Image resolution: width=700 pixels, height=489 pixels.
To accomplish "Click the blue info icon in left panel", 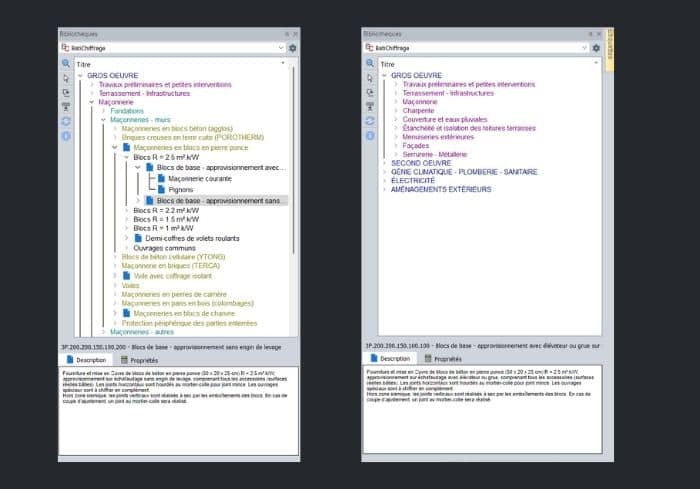I will [65, 135].
